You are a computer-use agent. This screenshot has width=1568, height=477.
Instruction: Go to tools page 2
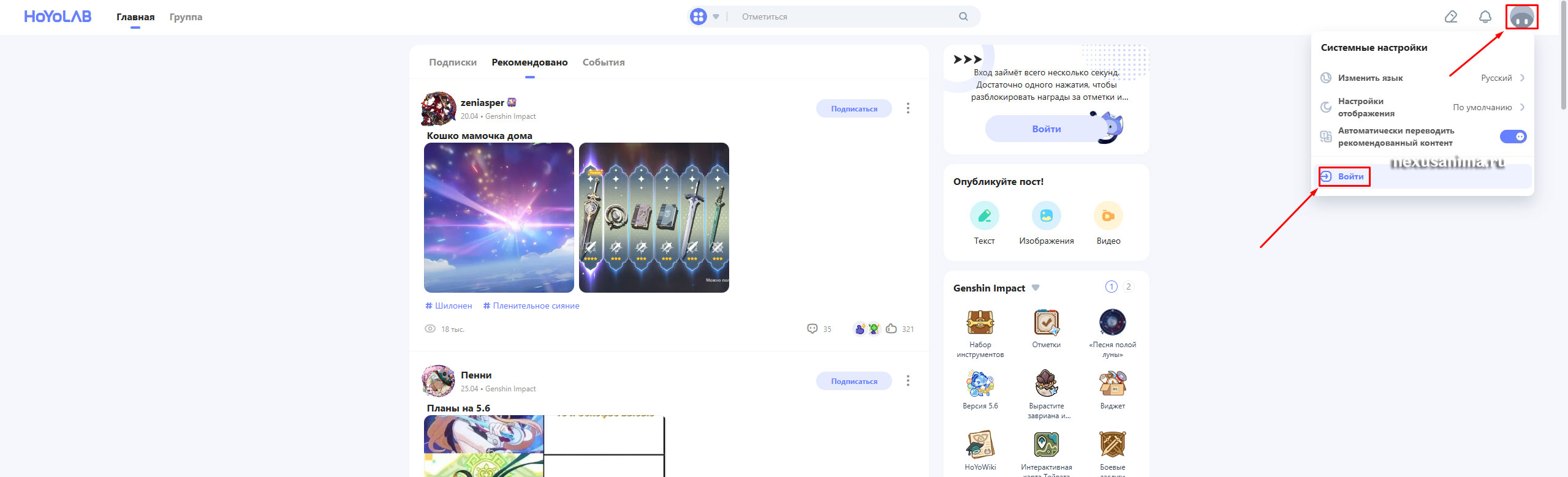click(1128, 287)
